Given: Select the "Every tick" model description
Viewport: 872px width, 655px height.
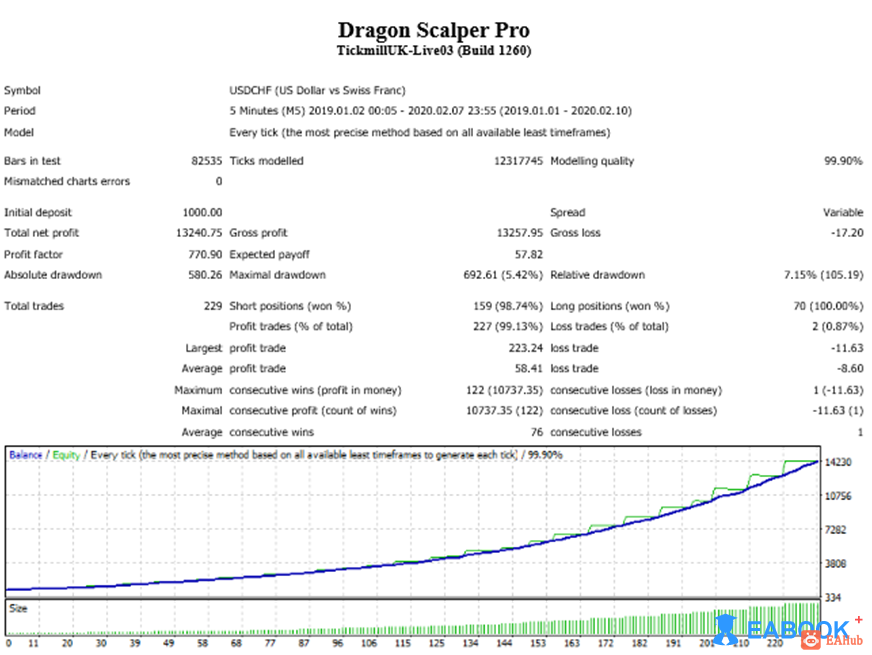Looking at the screenshot, I should coord(420,132).
